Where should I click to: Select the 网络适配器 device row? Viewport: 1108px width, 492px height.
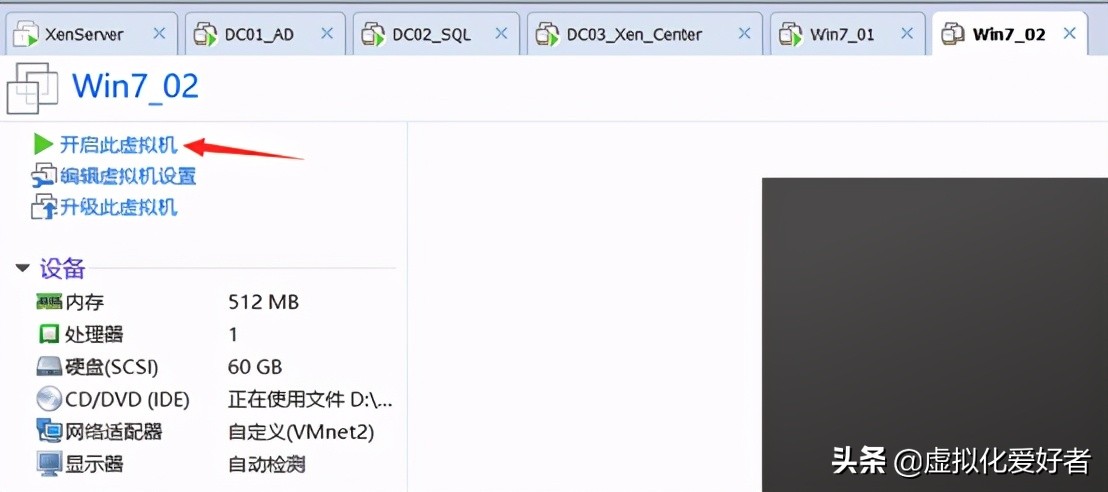pos(214,431)
